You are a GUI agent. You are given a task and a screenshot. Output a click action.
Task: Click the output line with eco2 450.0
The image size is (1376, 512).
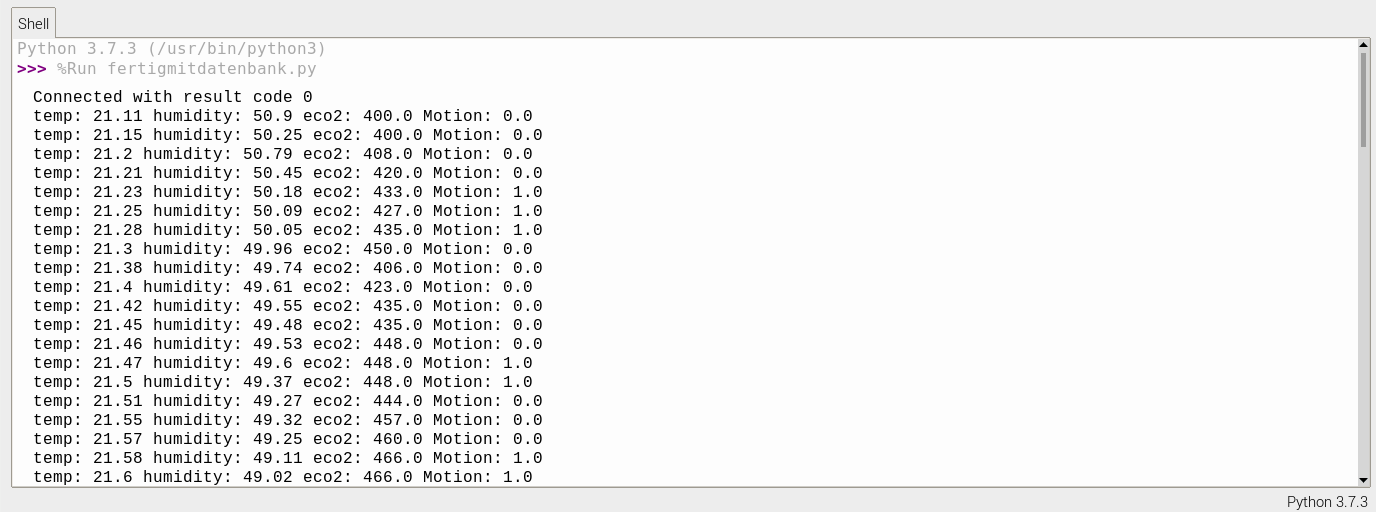(283, 249)
